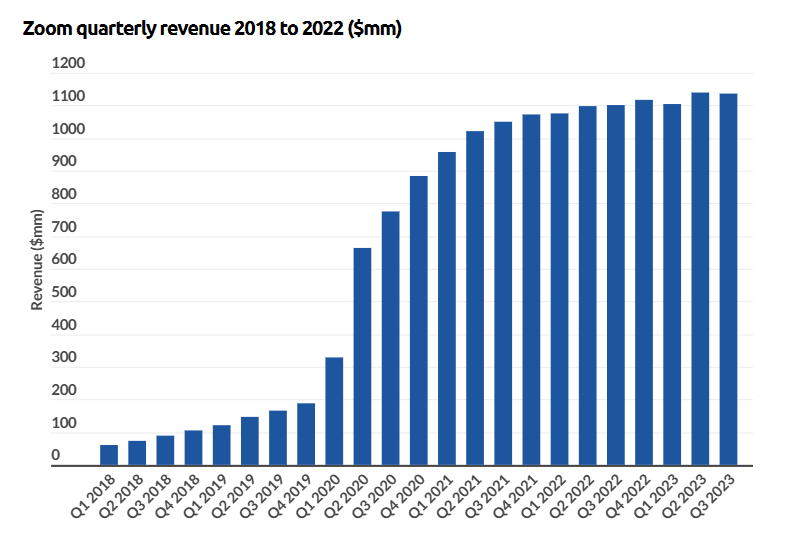Click the Q3 2023 bar
Viewport: 789px width, 534px height.
coord(728,280)
